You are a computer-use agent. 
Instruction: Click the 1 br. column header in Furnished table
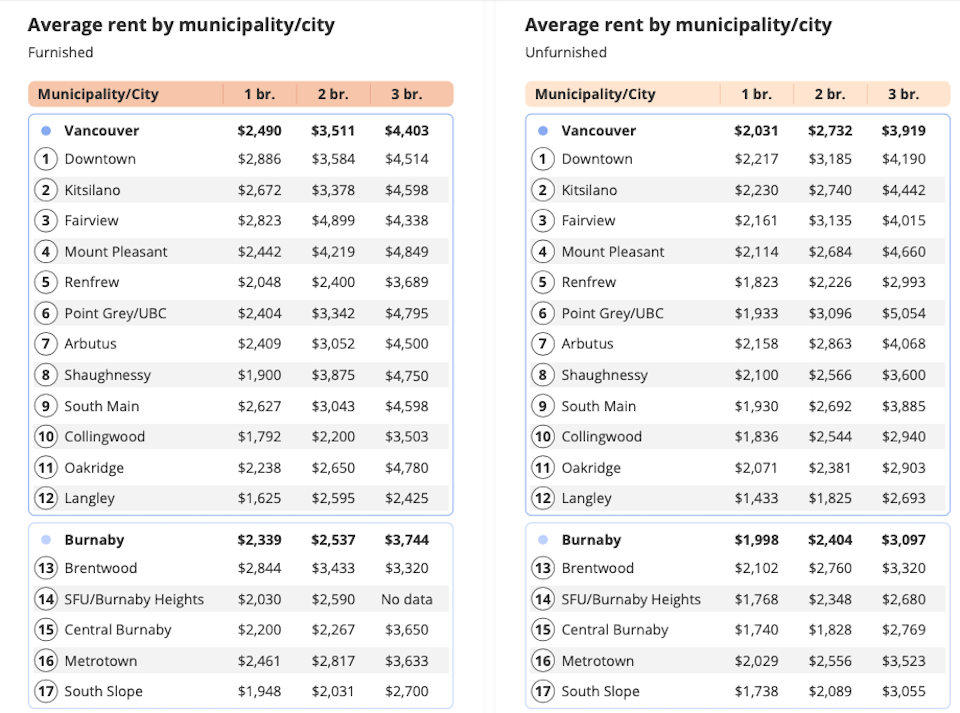click(260, 94)
